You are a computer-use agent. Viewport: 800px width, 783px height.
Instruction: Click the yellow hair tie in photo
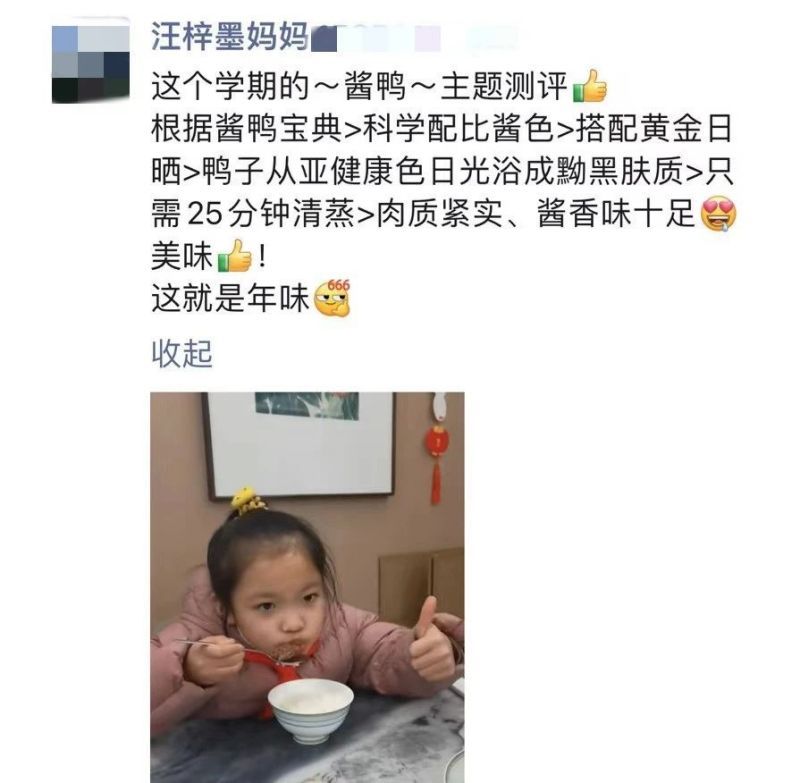[247, 500]
